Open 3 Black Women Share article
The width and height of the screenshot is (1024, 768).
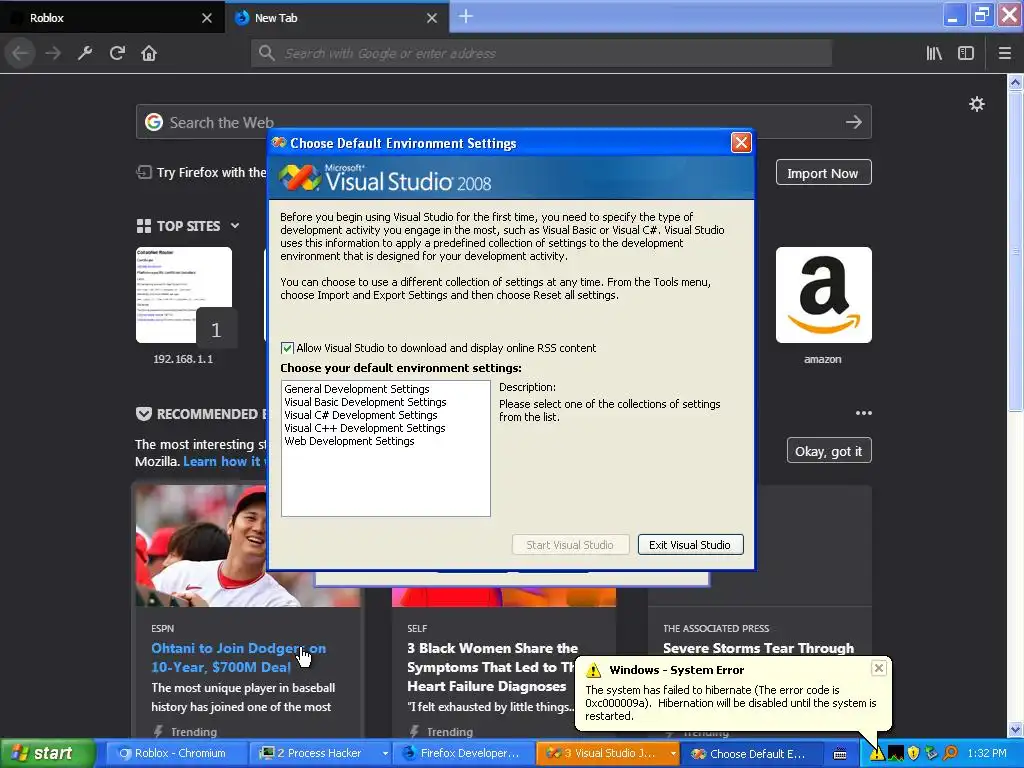click(x=492, y=667)
